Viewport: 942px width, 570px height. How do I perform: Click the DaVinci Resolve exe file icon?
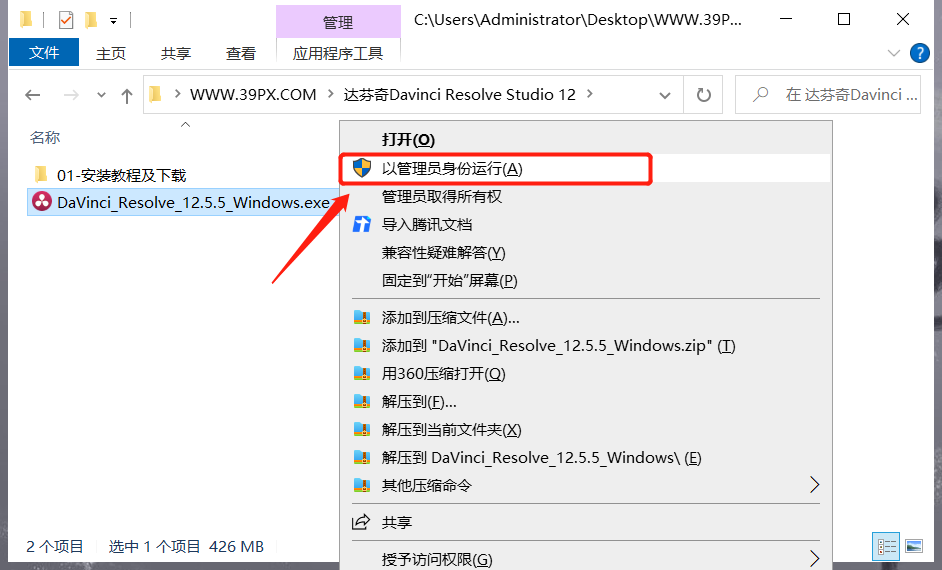41,201
